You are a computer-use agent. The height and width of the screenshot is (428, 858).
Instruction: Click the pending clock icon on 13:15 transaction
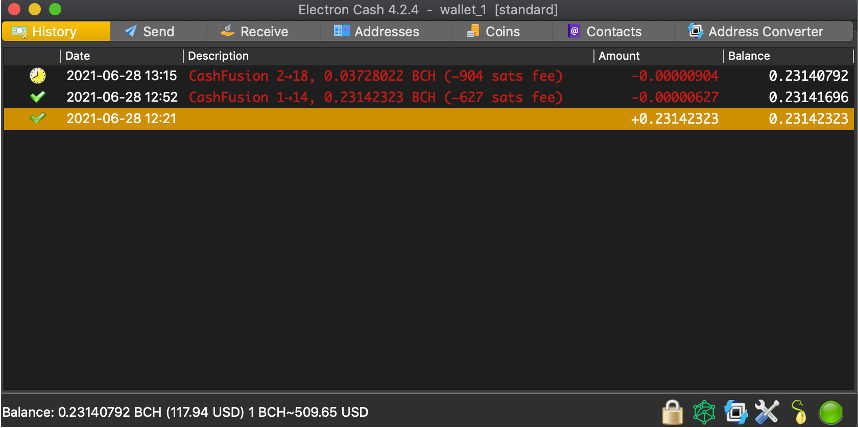pos(38,75)
